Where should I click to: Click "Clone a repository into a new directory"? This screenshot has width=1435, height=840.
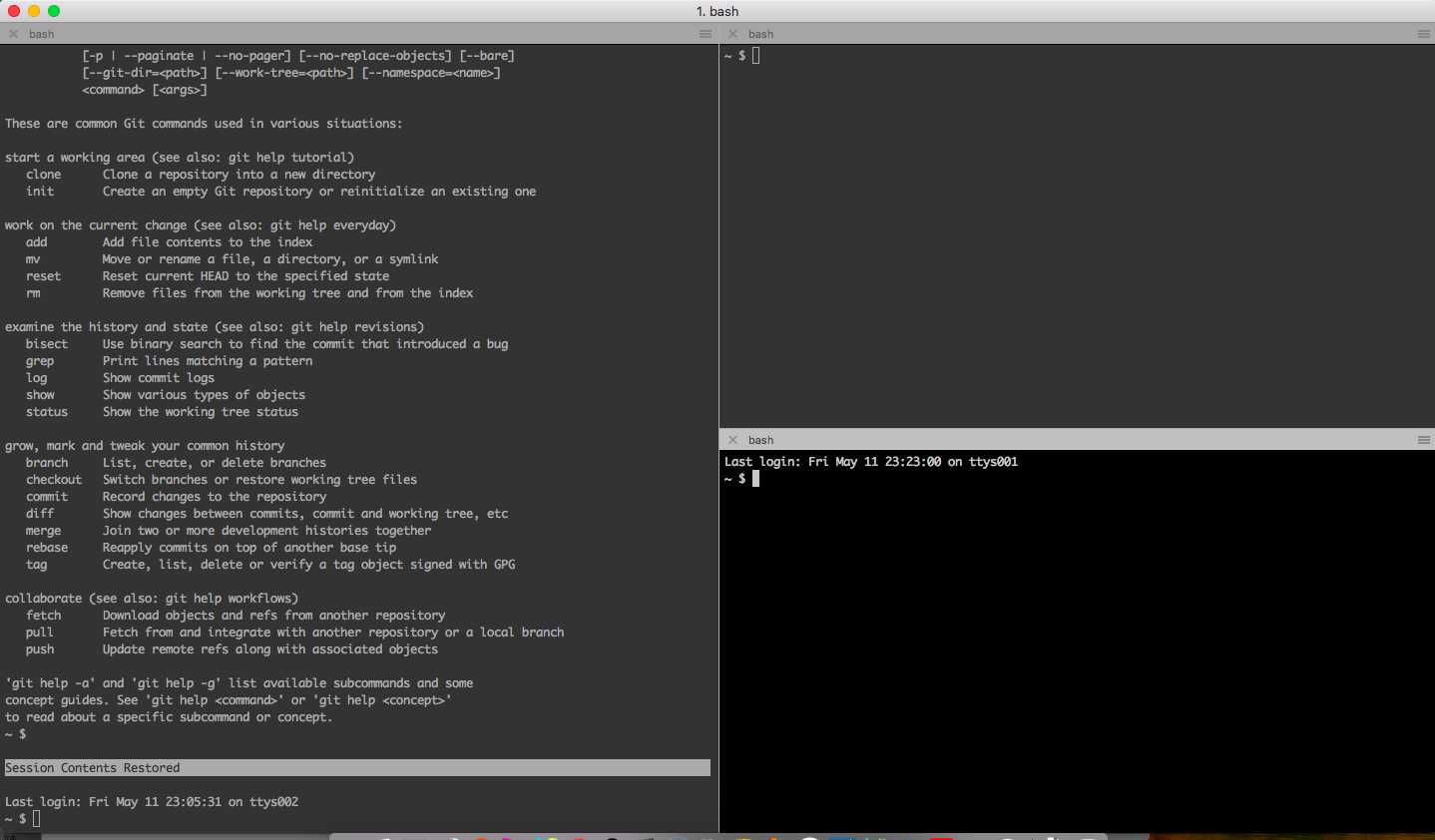239,175
